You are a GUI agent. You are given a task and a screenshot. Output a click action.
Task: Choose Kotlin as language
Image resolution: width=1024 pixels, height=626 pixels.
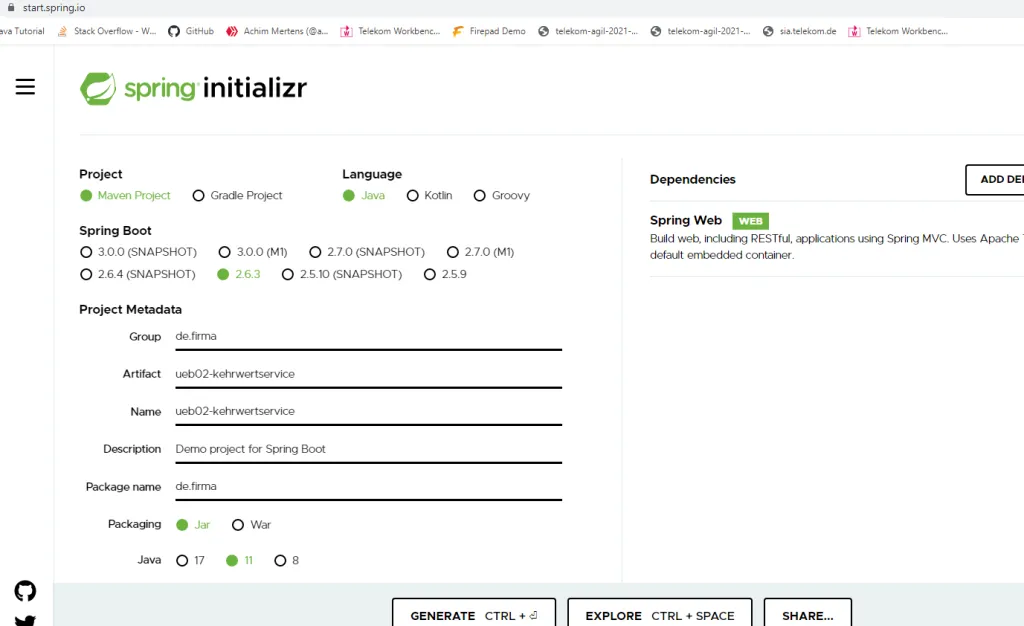pos(429,195)
